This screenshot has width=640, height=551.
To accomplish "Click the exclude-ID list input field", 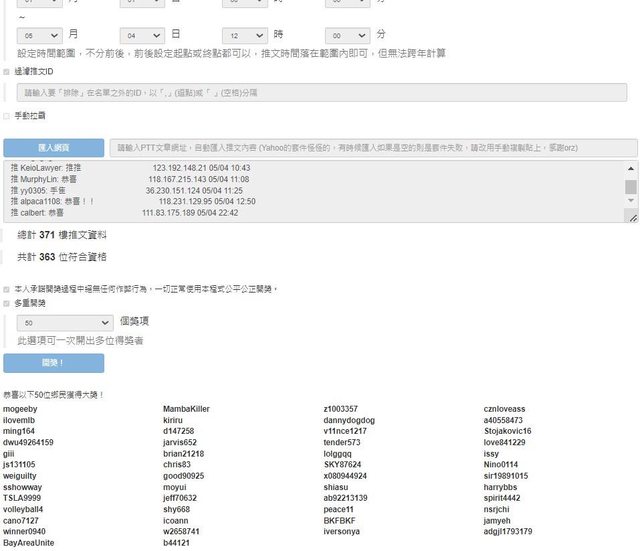I will [321, 92].
